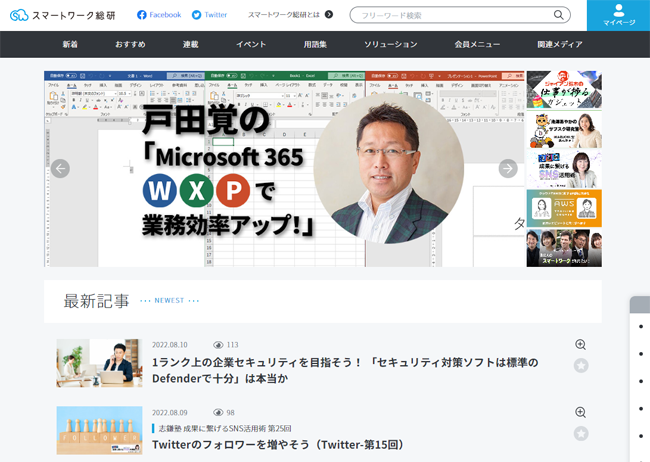Viewport: 650px width, 462px height.
Task: Select the 新着 menu item
Action: pyautogui.click(x=70, y=44)
